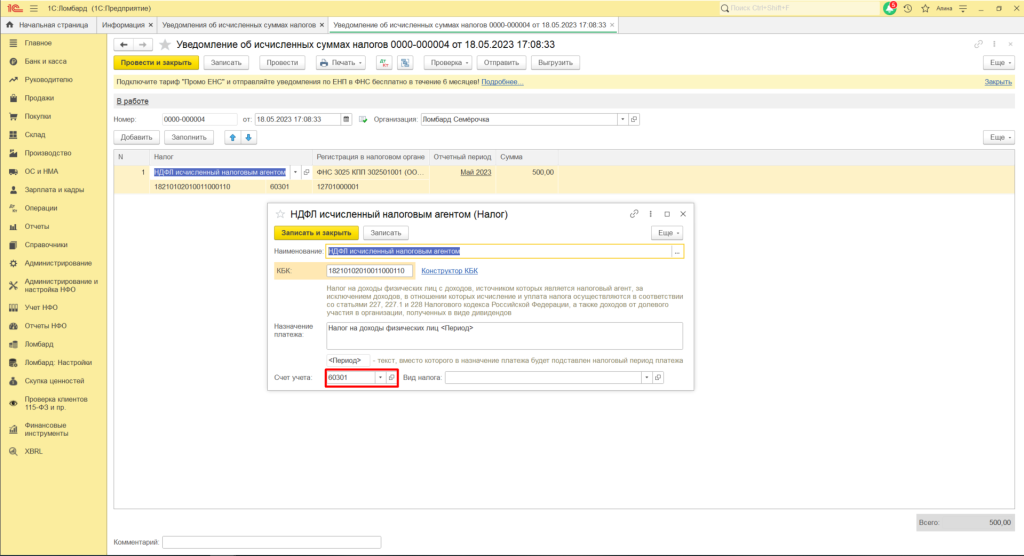1024x556 pixels.
Task: Click the Комментарий input field
Action: tap(271, 542)
